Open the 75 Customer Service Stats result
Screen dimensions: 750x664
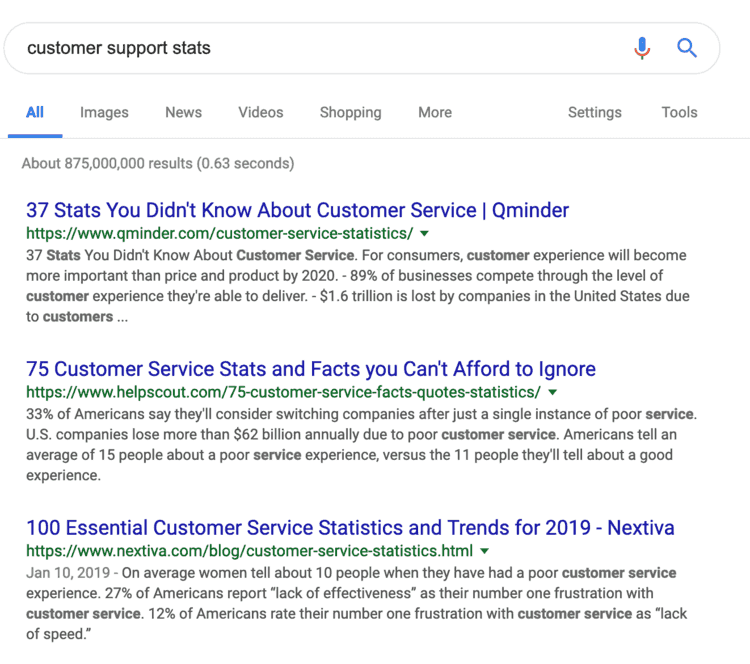coord(310,369)
